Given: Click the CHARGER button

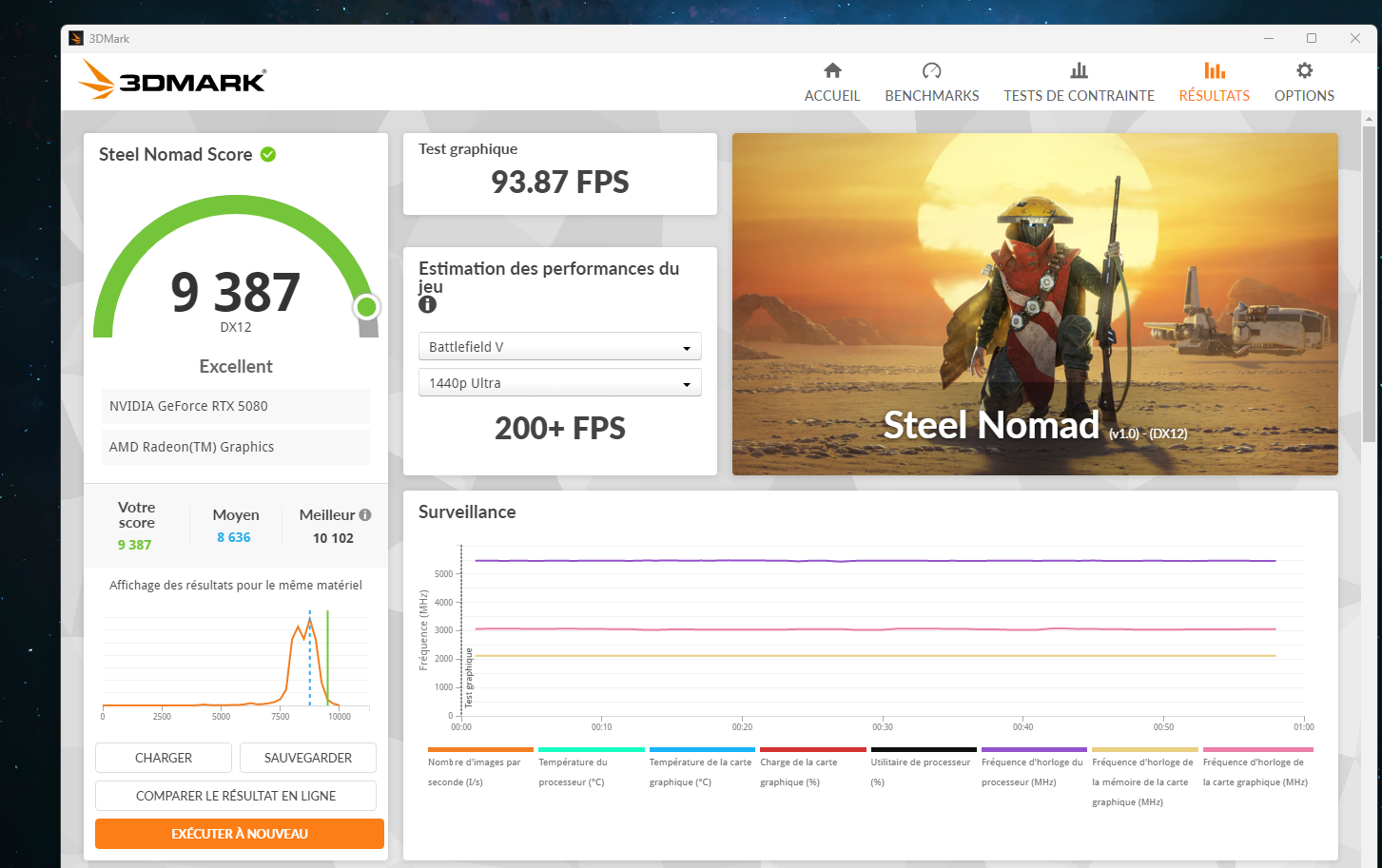Looking at the screenshot, I should pos(164,758).
